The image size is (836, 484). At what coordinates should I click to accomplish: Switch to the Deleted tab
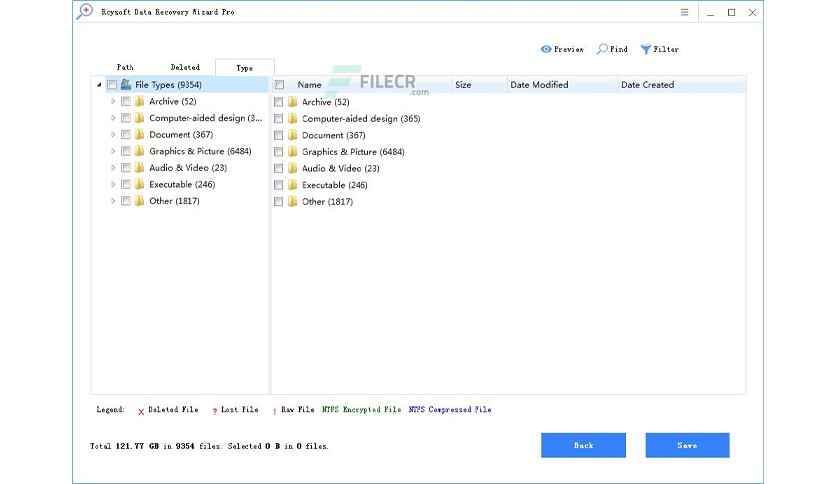coord(185,67)
